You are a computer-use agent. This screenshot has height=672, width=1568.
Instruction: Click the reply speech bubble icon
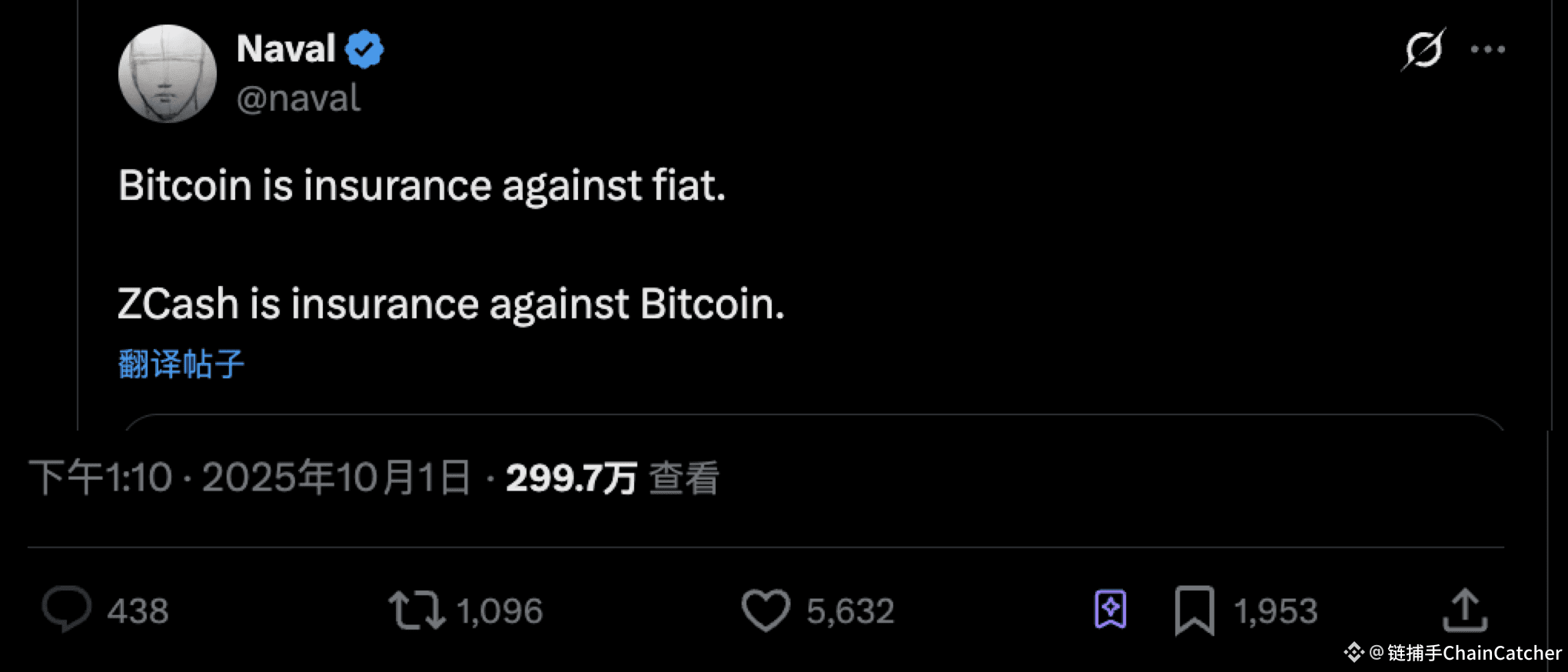pyautogui.click(x=66, y=610)
